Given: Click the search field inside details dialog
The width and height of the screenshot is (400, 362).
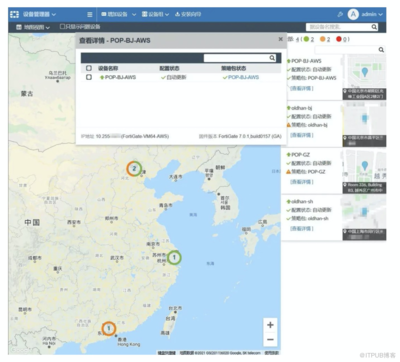Looking at the screenshot, I should coord(236,58).
